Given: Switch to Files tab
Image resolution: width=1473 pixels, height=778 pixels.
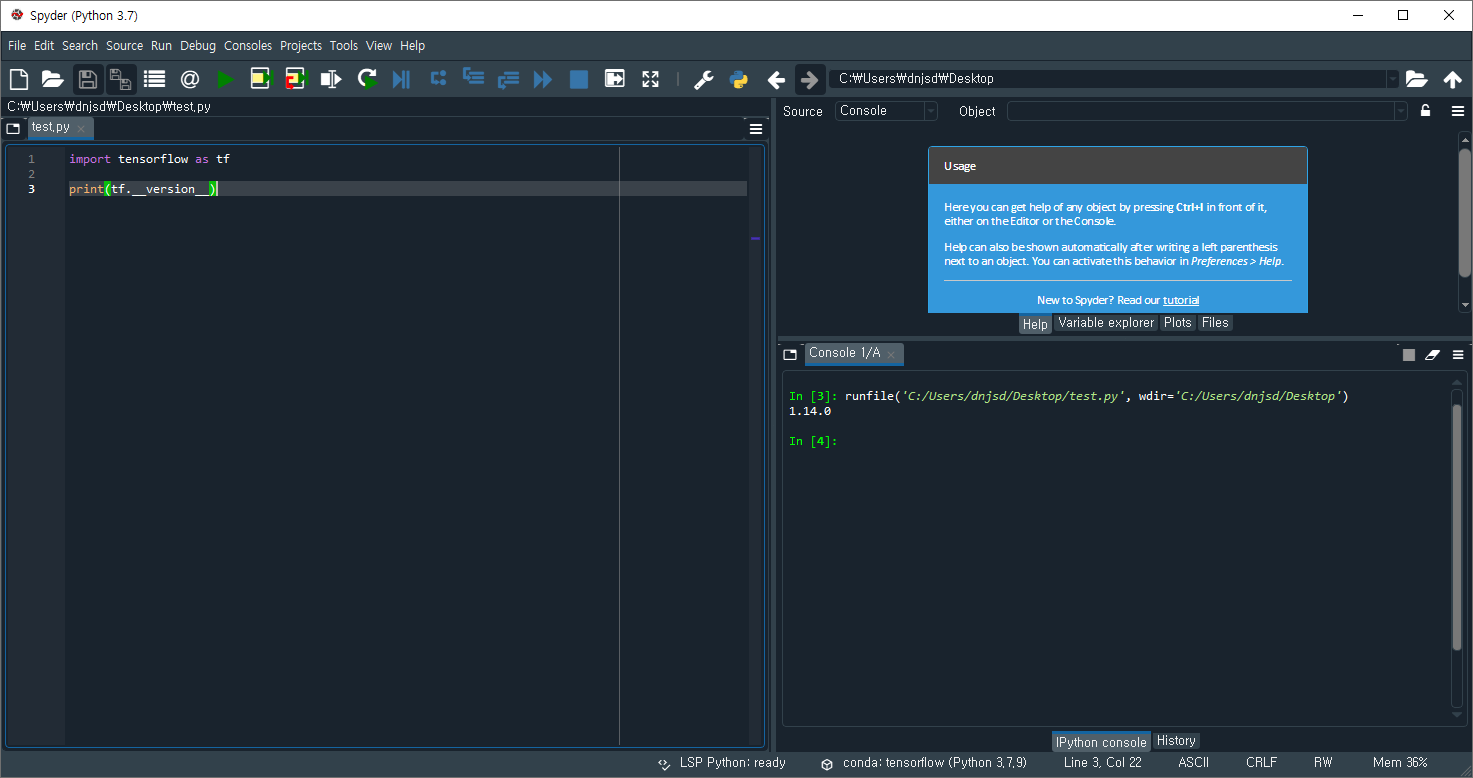Looking at the screenshot, I should click(1215, 322).
